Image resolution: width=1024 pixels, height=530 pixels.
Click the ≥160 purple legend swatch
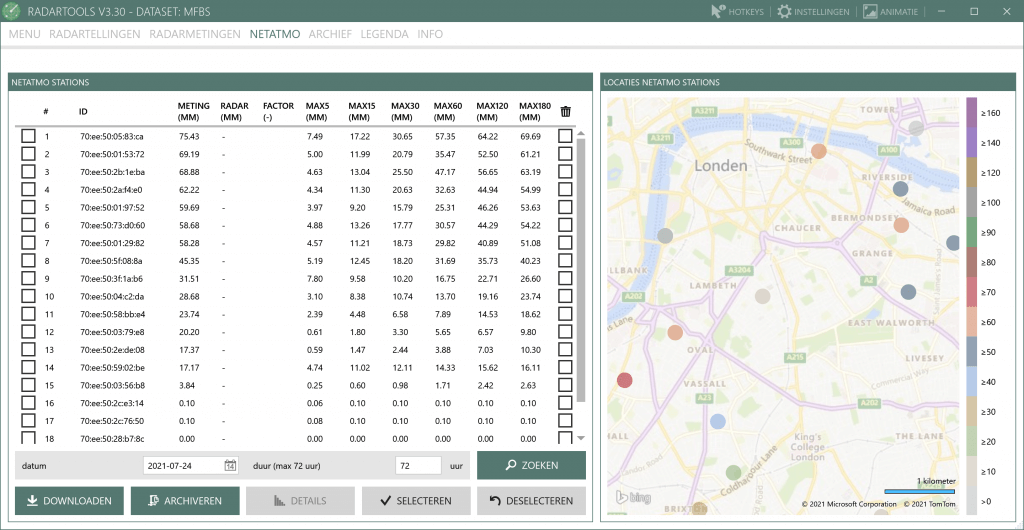[x=972, y=113]
